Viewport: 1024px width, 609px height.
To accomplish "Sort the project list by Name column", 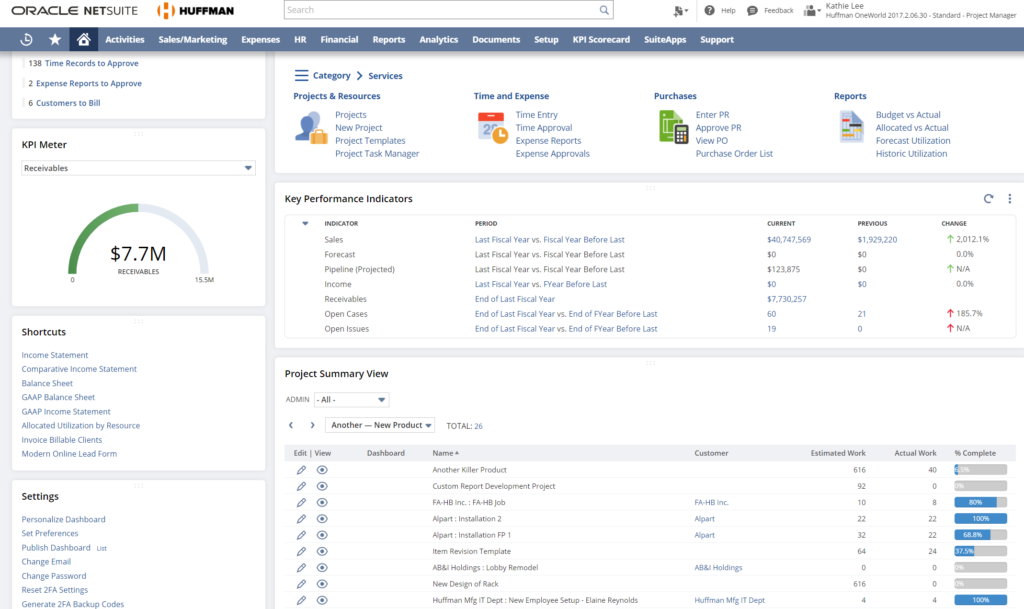I will (445, 453).
